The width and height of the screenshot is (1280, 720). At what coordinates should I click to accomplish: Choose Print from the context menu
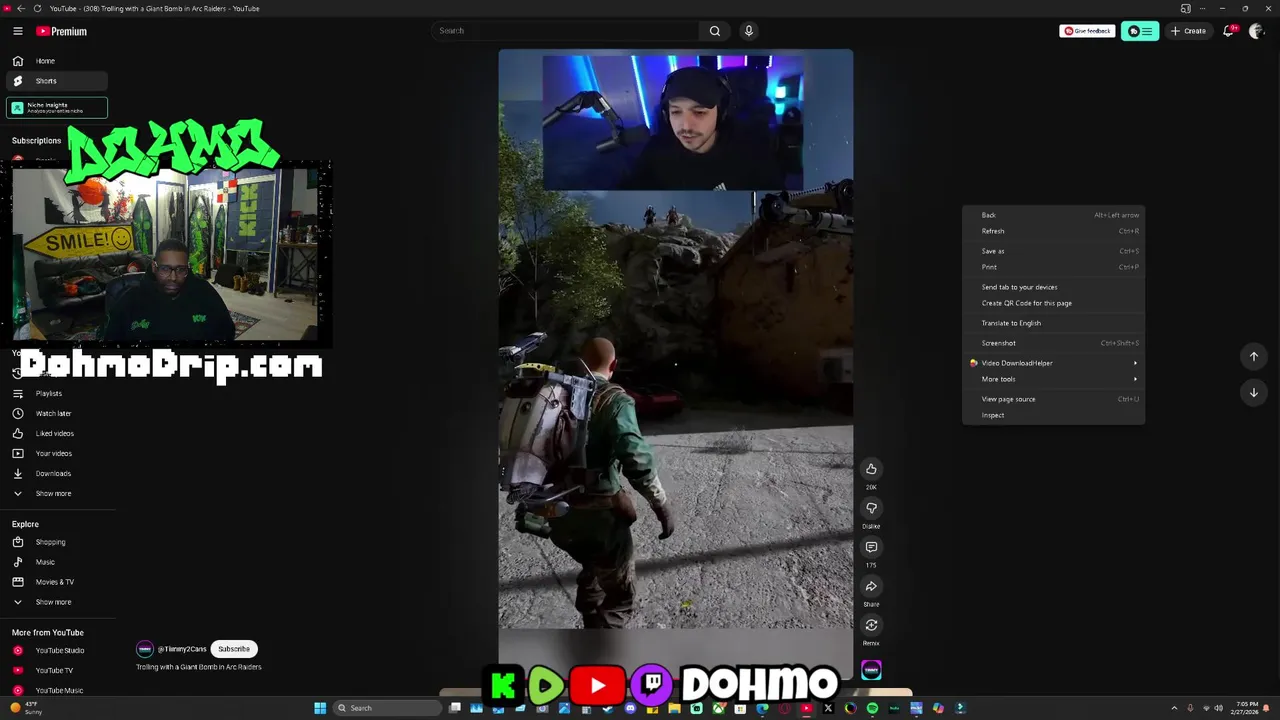pyautogui.click(x=1053, y=267)
